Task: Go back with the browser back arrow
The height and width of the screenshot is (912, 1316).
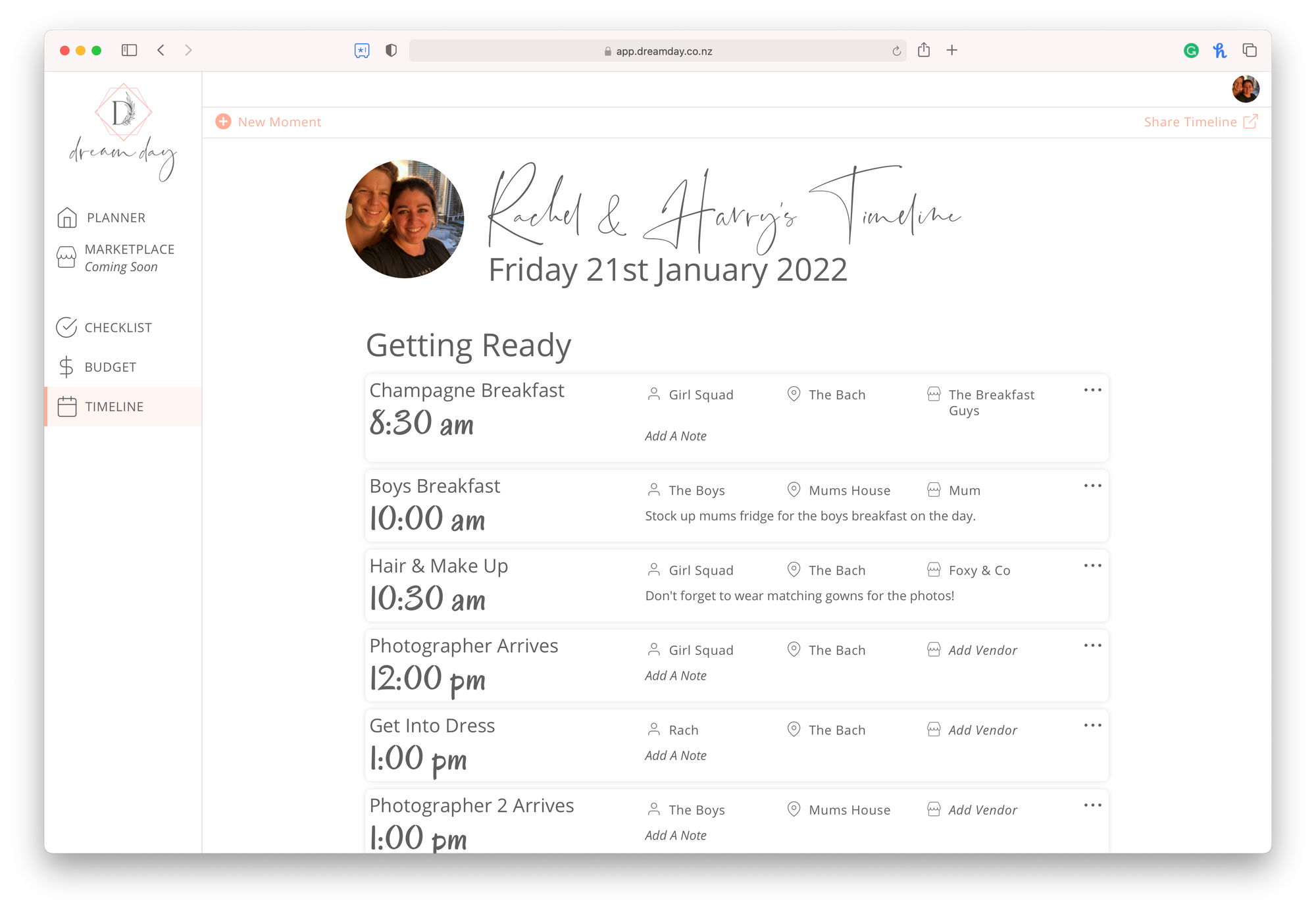Action: click(161, 50)
